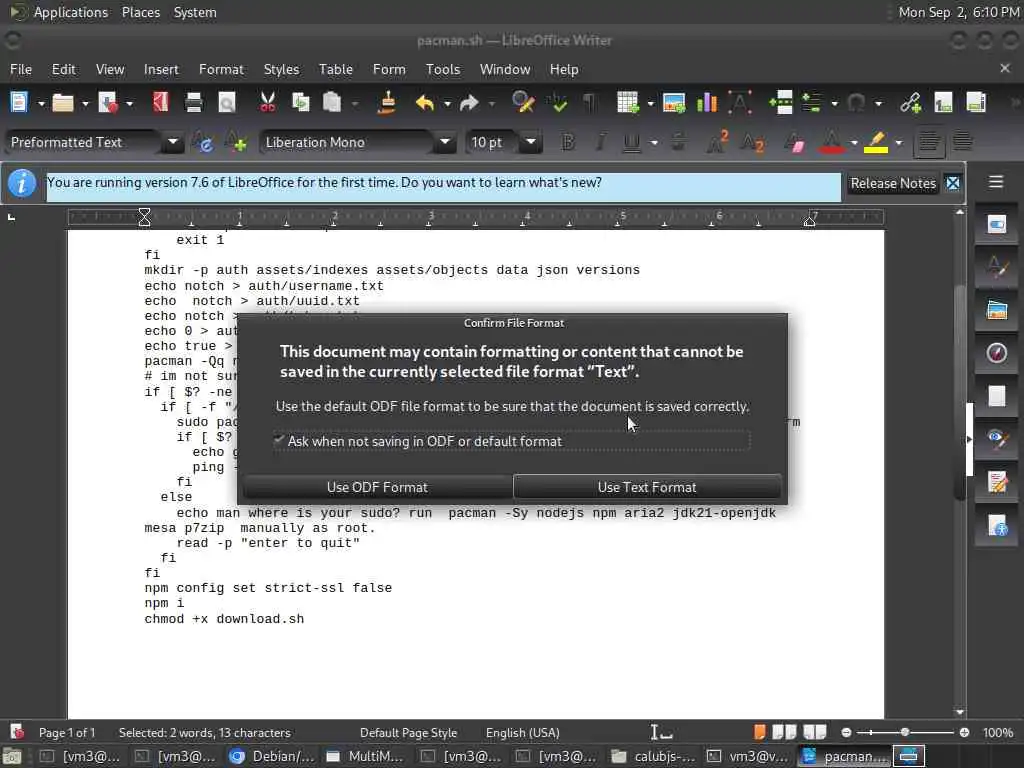
Task: Click the Insert Chart icon
Action: (707, 103)
